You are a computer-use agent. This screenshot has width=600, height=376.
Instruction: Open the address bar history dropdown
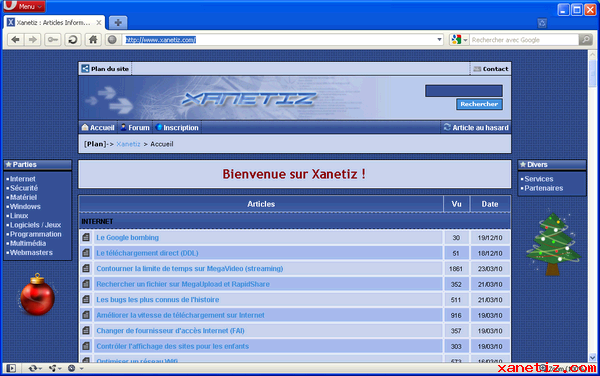click(x=439, y=40)
